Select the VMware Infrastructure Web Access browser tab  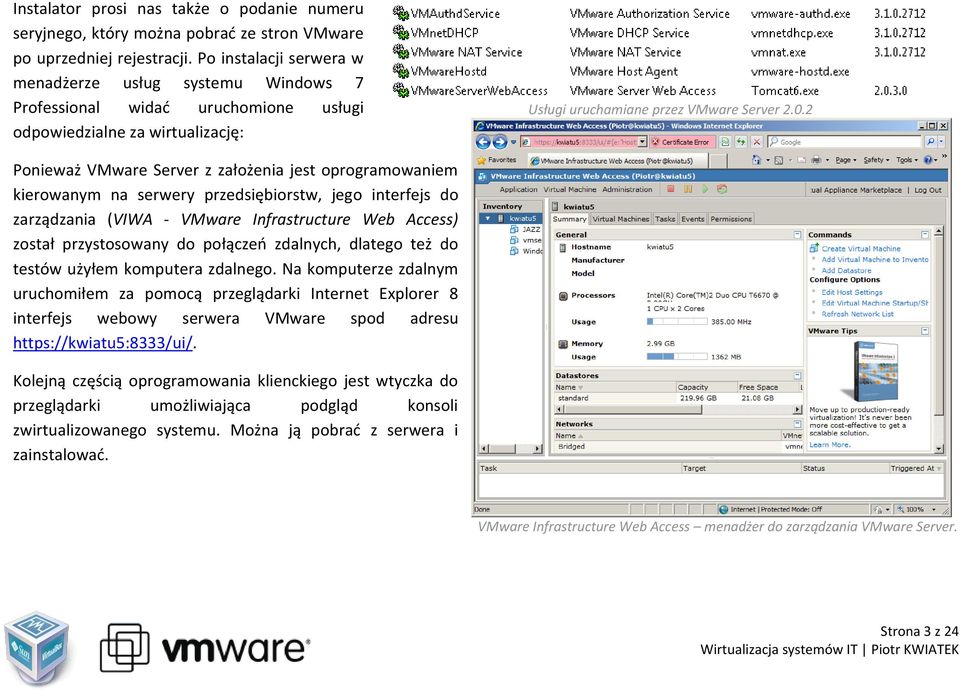pos(617,160)
